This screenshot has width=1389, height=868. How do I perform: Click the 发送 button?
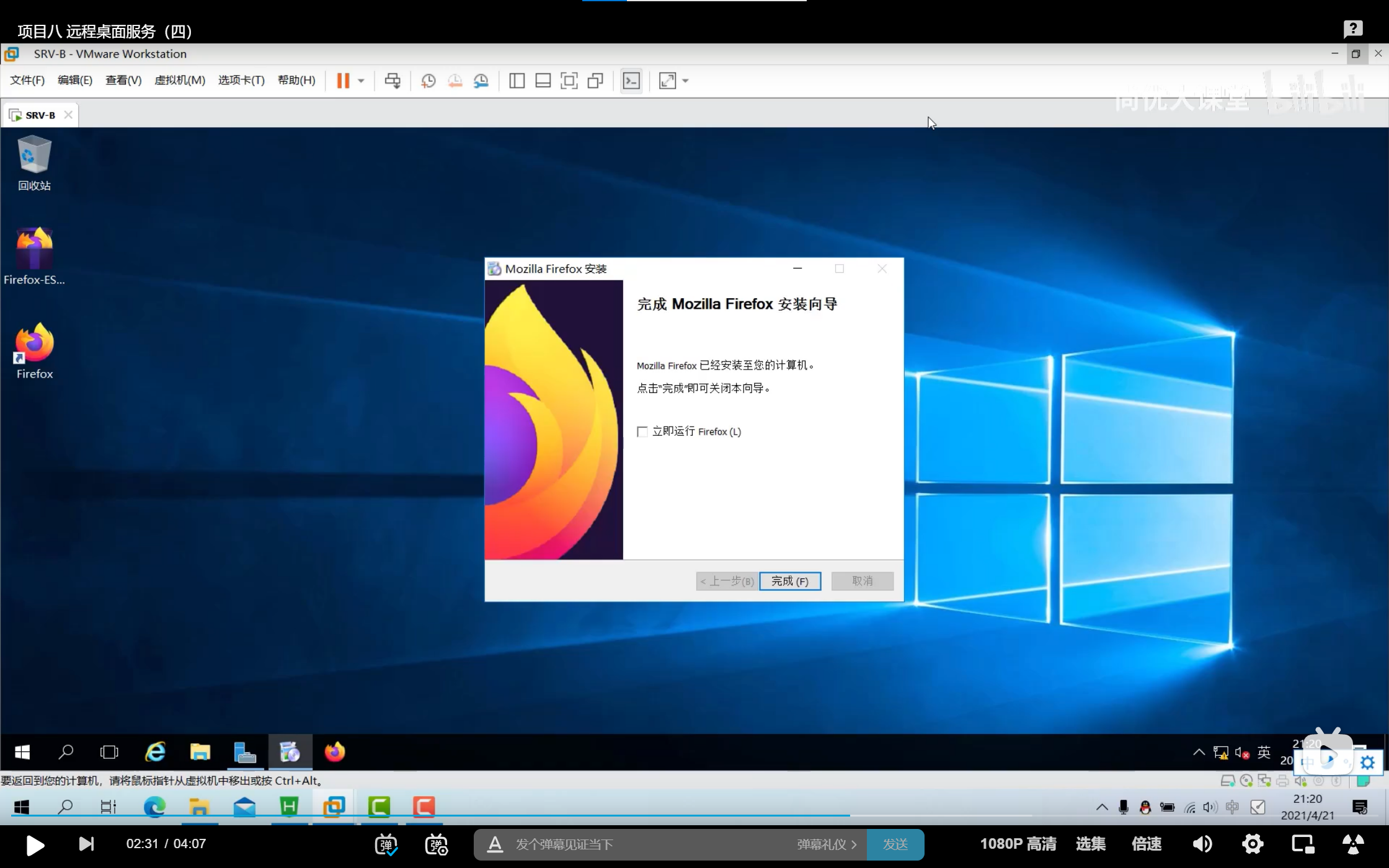895,844
